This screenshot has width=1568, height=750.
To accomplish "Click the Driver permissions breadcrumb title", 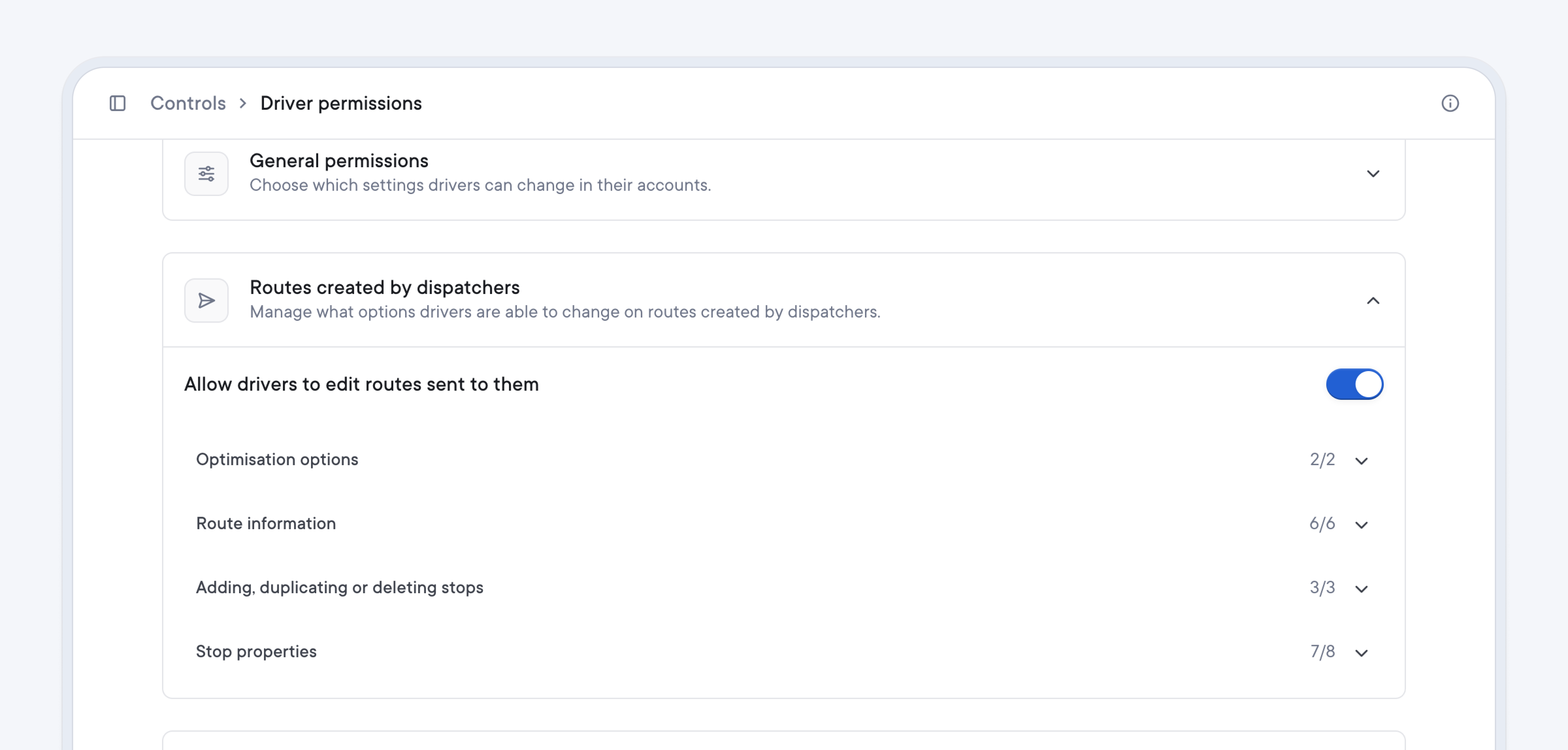I will coord(341,104).
